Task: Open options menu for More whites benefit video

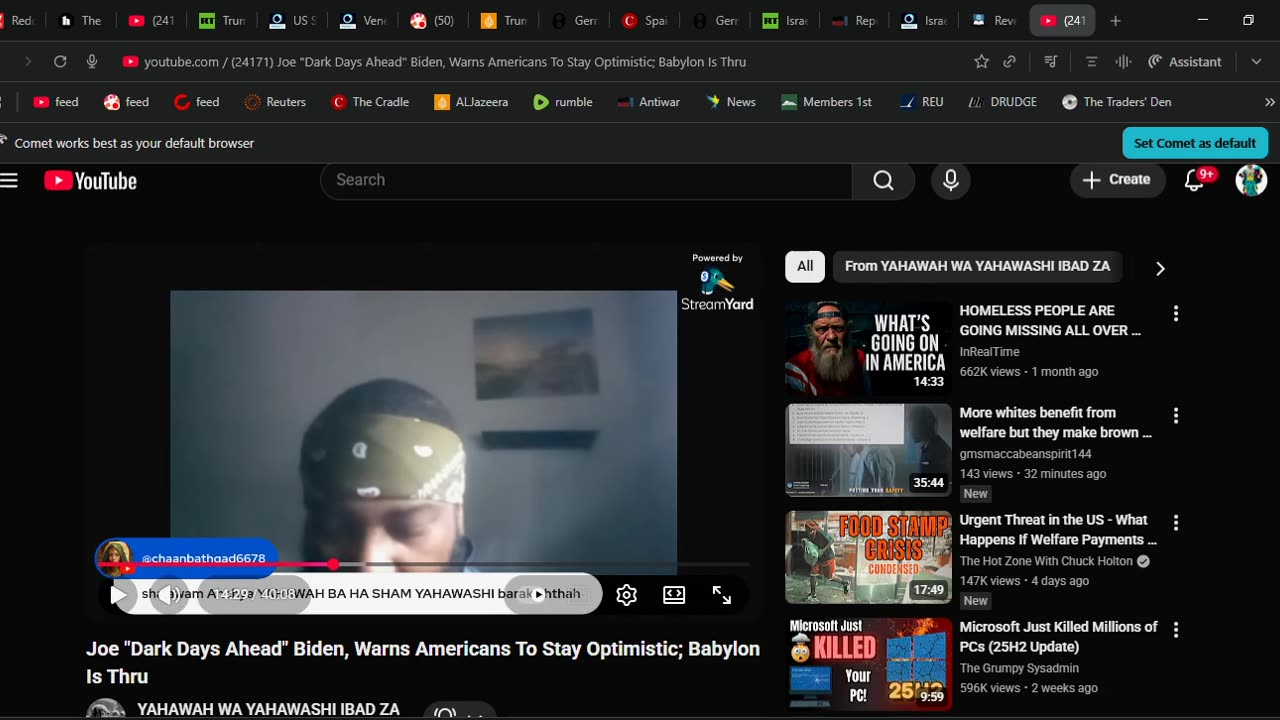Action: pos(1176,415)
